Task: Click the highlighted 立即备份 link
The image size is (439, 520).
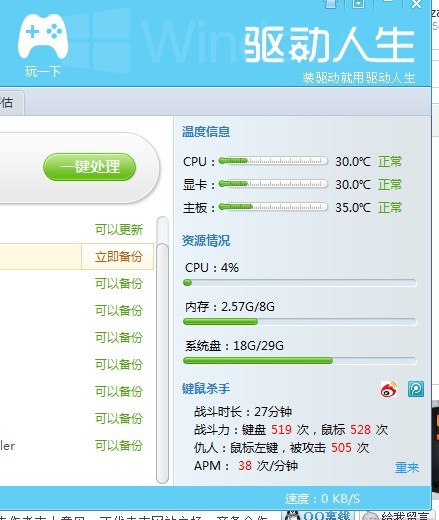Action: click(119, 256)
